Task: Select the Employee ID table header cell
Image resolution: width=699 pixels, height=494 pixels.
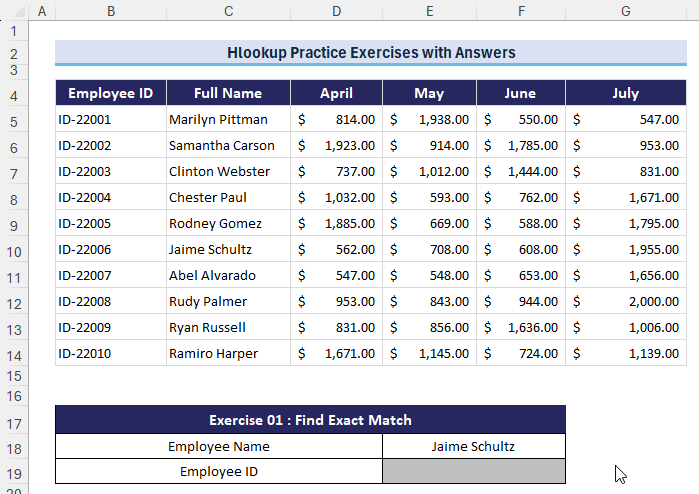Action: pos(110,93)
